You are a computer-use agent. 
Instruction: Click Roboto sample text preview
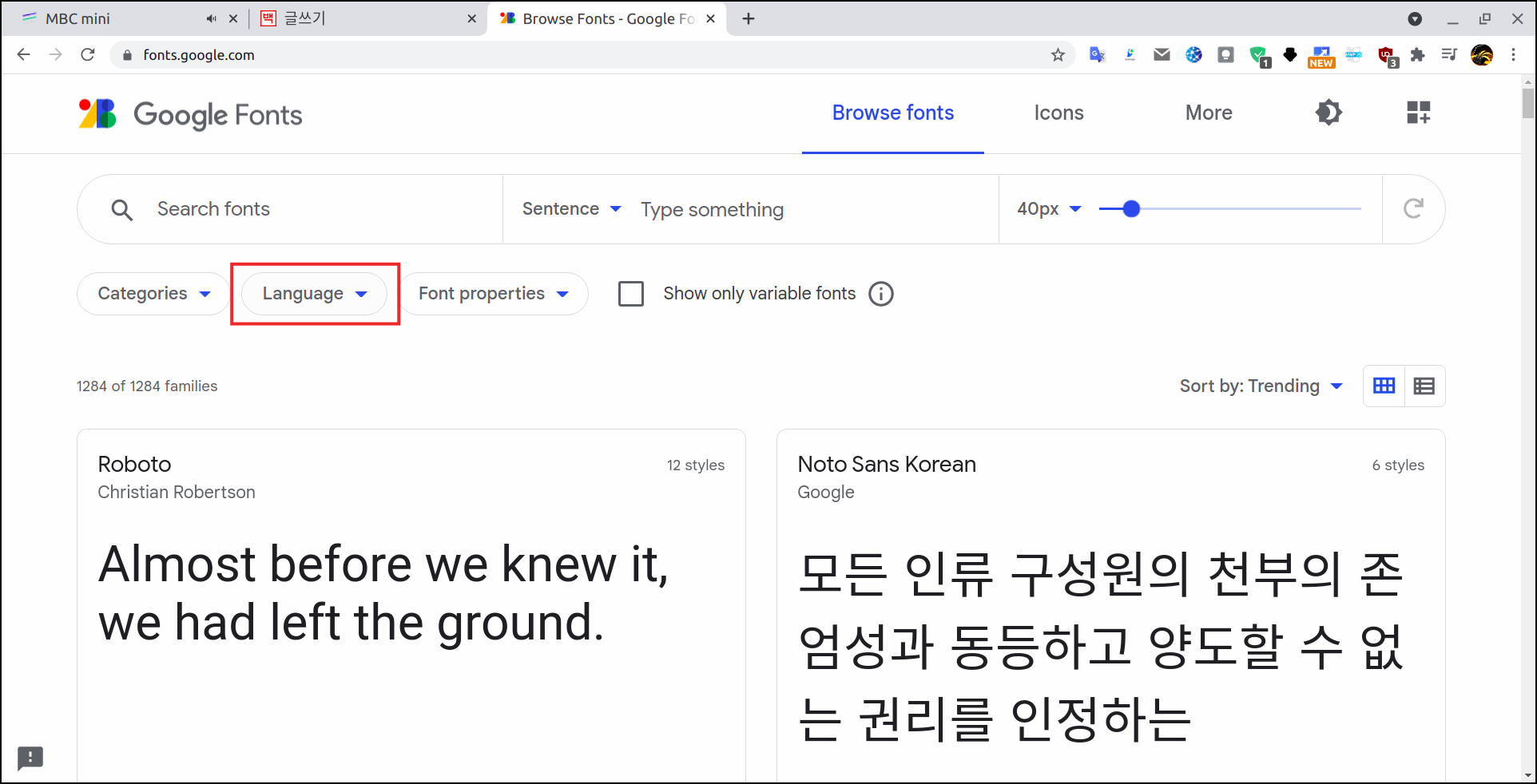[x=383, y=593]
